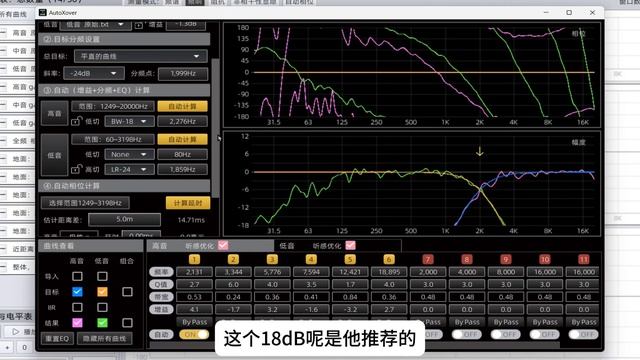Viewport: 640px width, 360px height.
Task: Open BW-18 low-cut filter dropdown
Action: tap(129, 121)
